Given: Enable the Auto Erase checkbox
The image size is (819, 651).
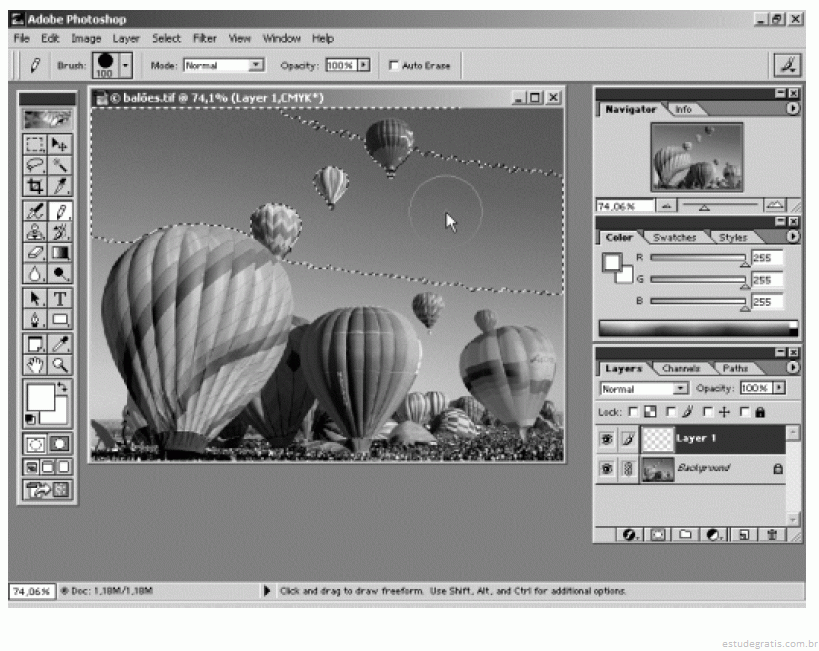Looking at the screenshot, I should pos(394,65).
